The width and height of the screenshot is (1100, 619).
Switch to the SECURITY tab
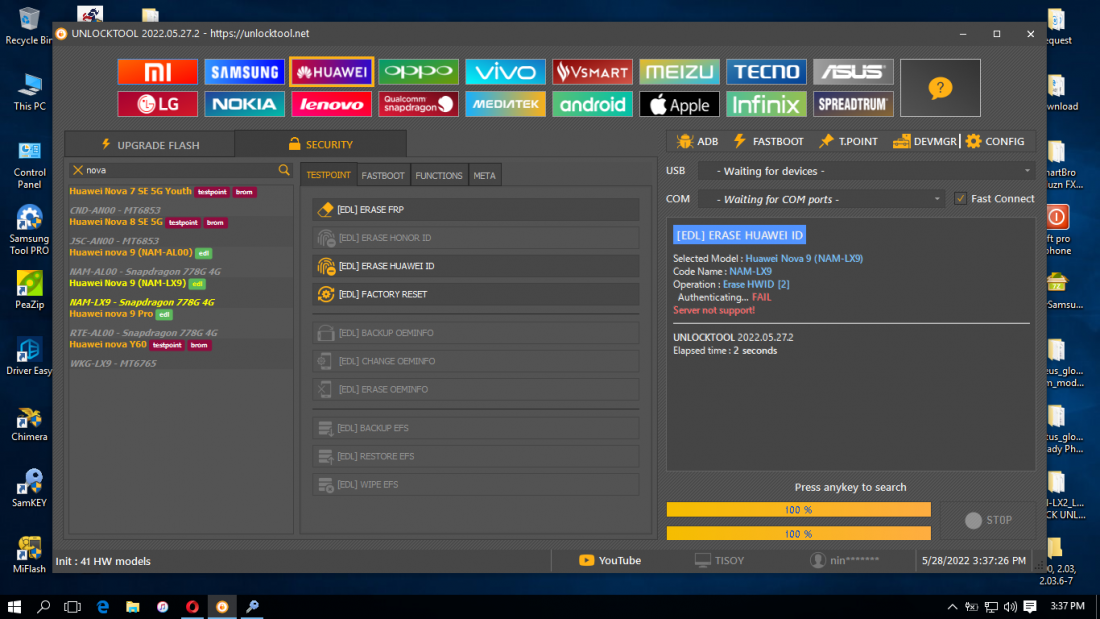[x=321, y=144]
